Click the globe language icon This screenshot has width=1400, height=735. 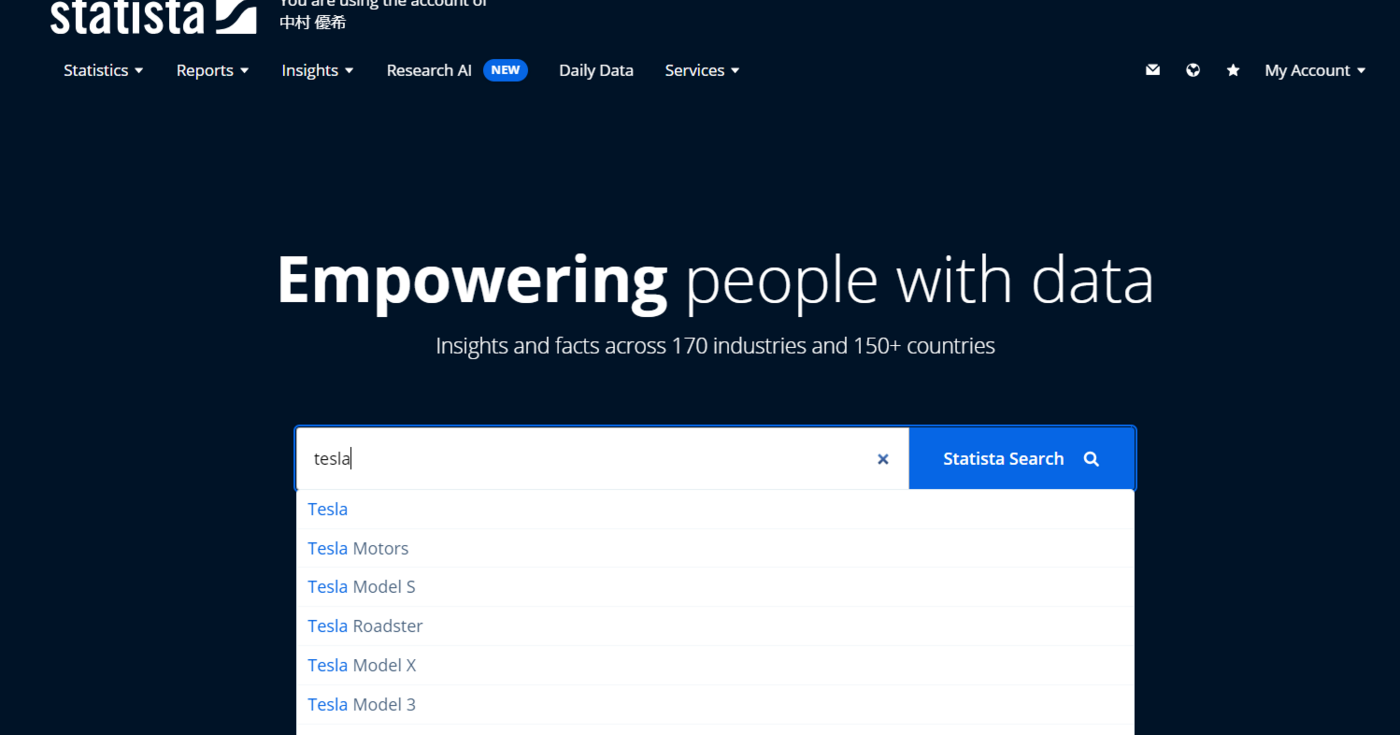pos(1193,70)
